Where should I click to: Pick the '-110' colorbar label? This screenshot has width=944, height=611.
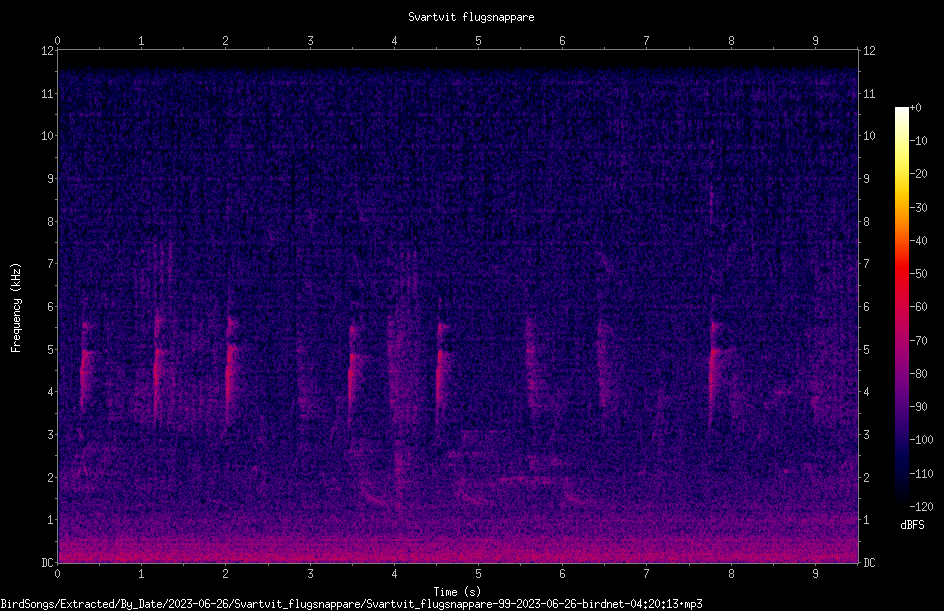pos(922,474)
